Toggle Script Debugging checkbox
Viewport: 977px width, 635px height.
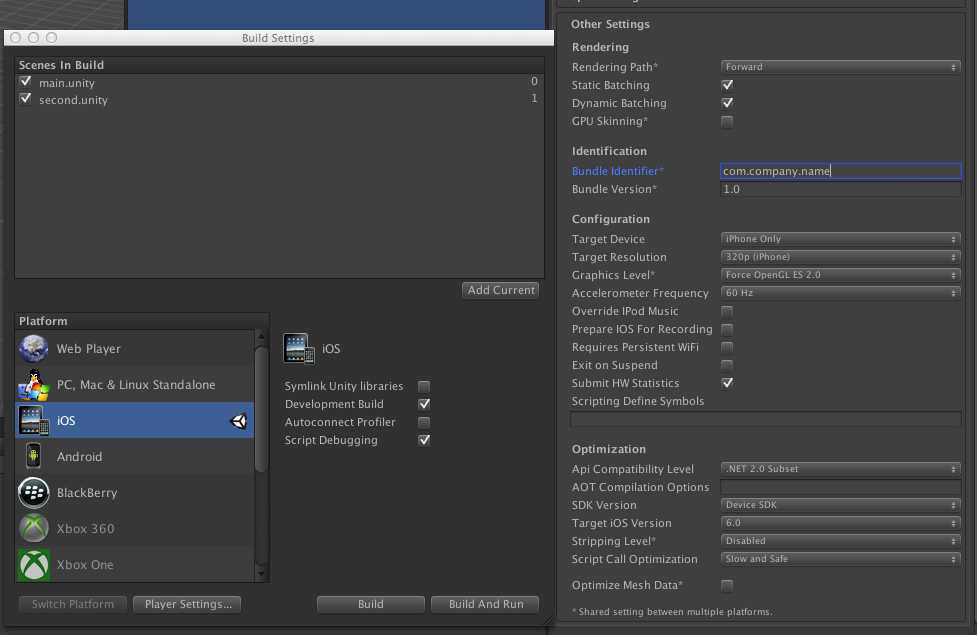(424, 440)
